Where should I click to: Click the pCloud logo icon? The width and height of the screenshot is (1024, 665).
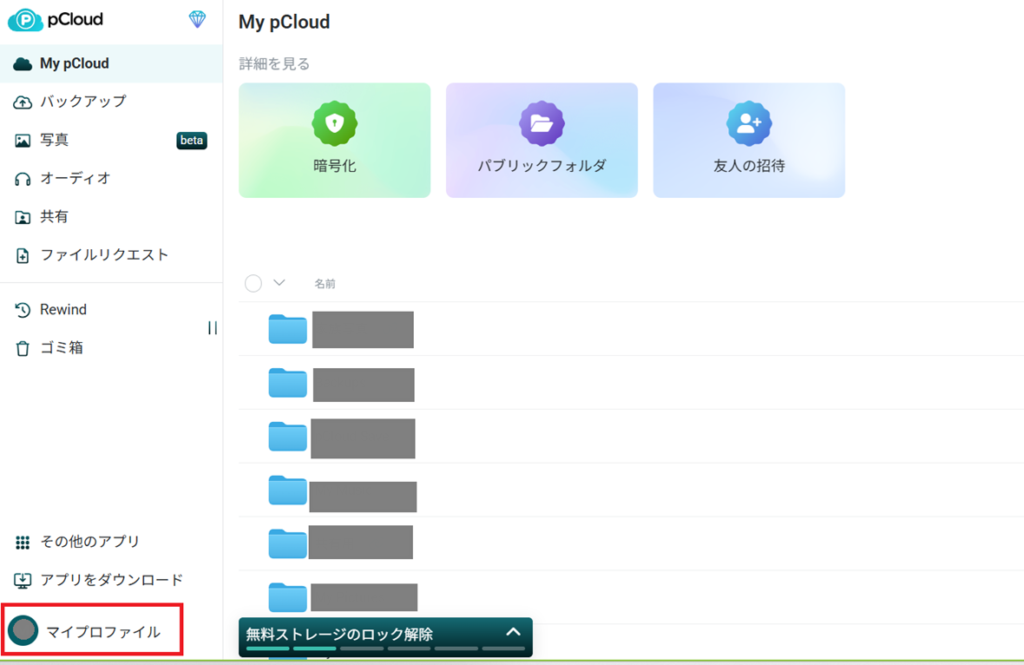tap(24, 19)
